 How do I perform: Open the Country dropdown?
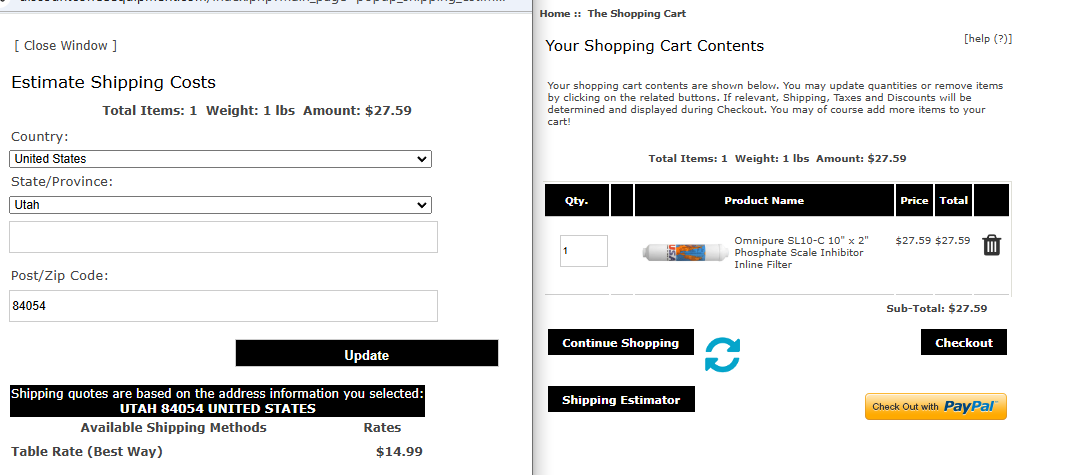(220, 159)
